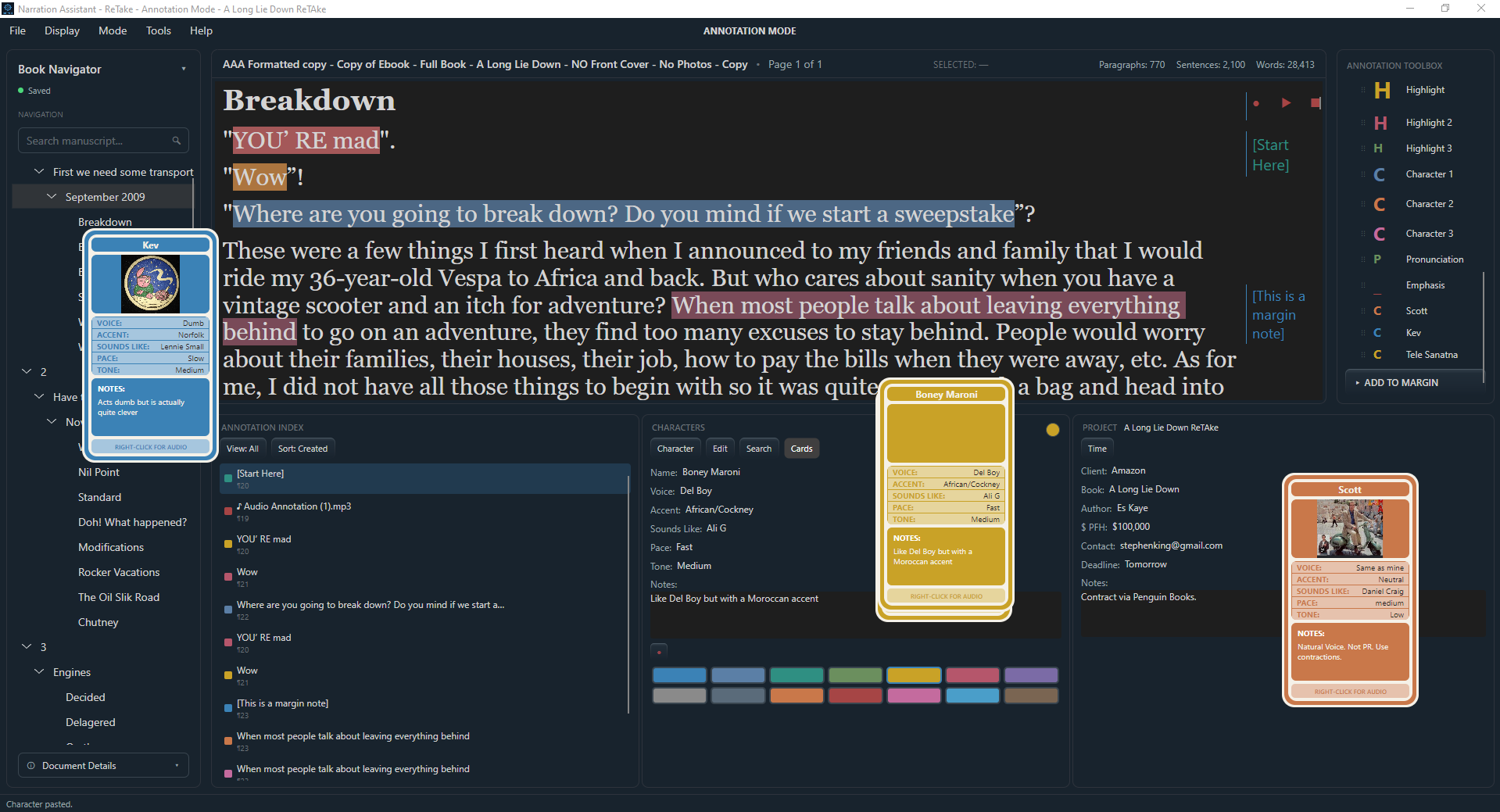
Task: Switch to the Cards tab in Characters
Action: [x=801, y=449]
